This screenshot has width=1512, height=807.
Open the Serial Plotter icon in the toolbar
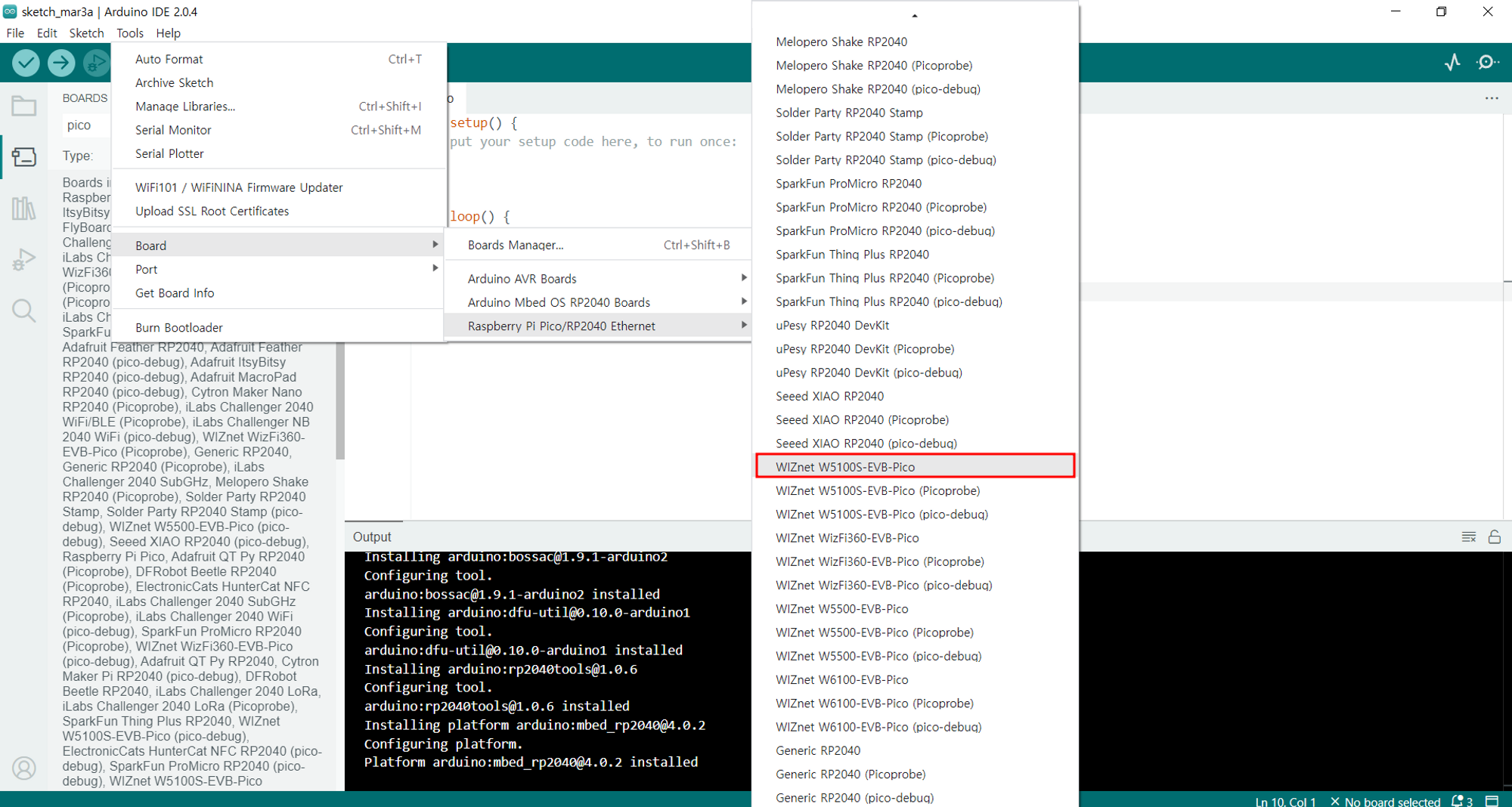click(x=1453, y=63)
